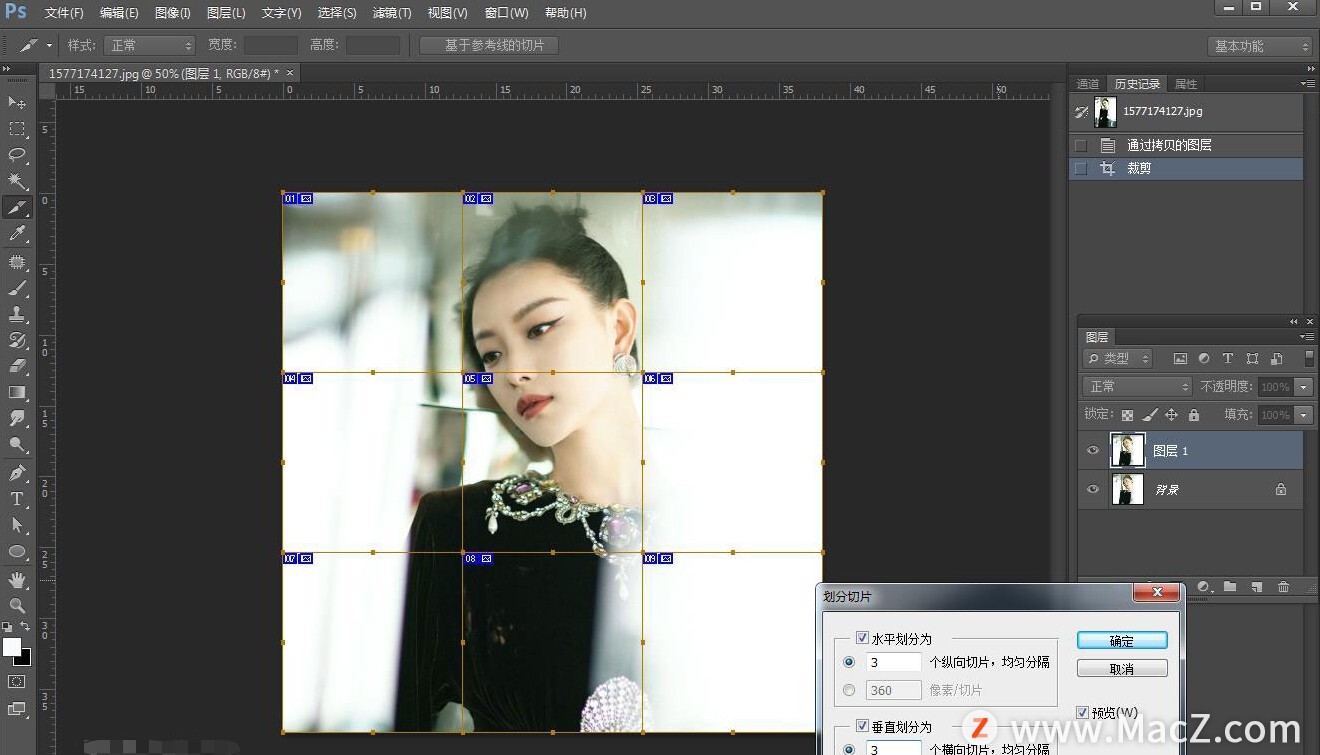
Task: Select the Move tool
Action: [x=17, y=103]
